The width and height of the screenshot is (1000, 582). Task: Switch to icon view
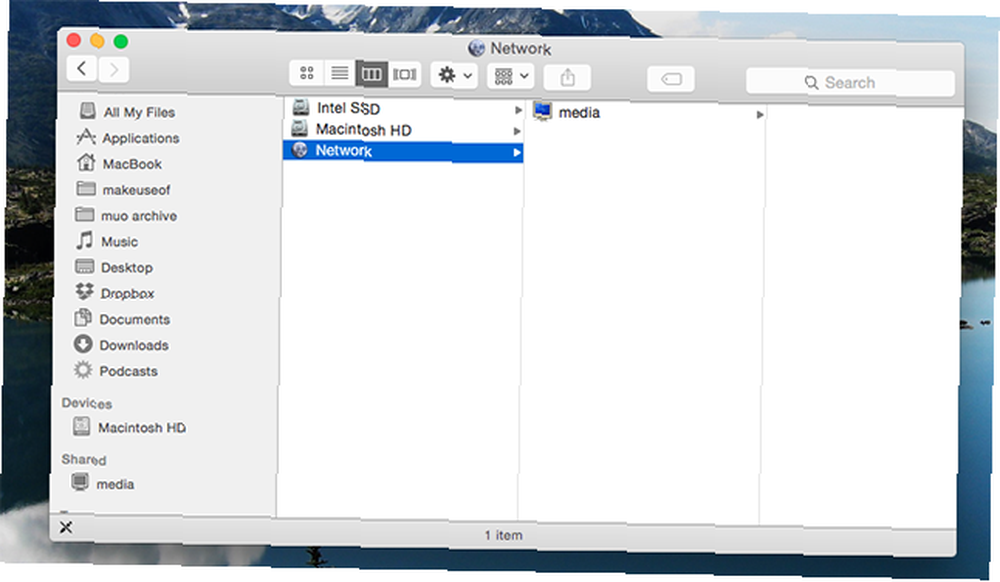[307, 73]
